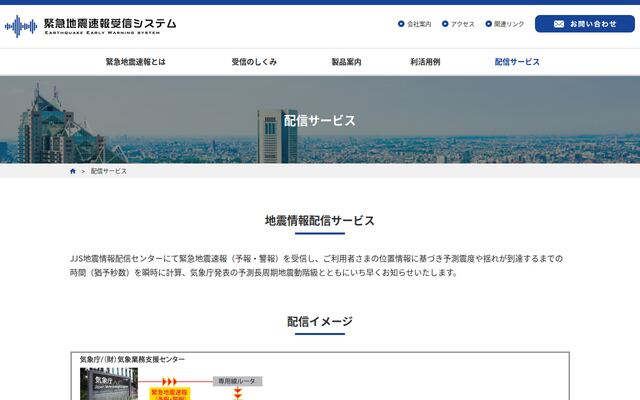Click the envelope icon in お問い合わせ button

tap(559, 24)
